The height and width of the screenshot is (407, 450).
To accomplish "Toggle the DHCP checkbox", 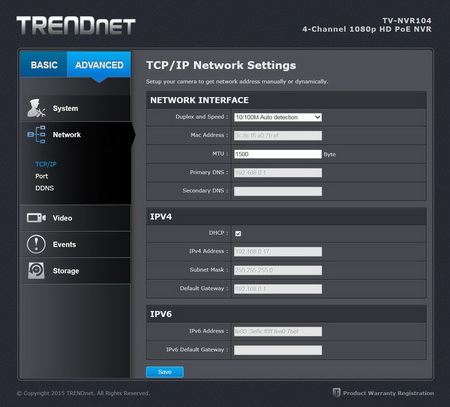I will (238, 233).
